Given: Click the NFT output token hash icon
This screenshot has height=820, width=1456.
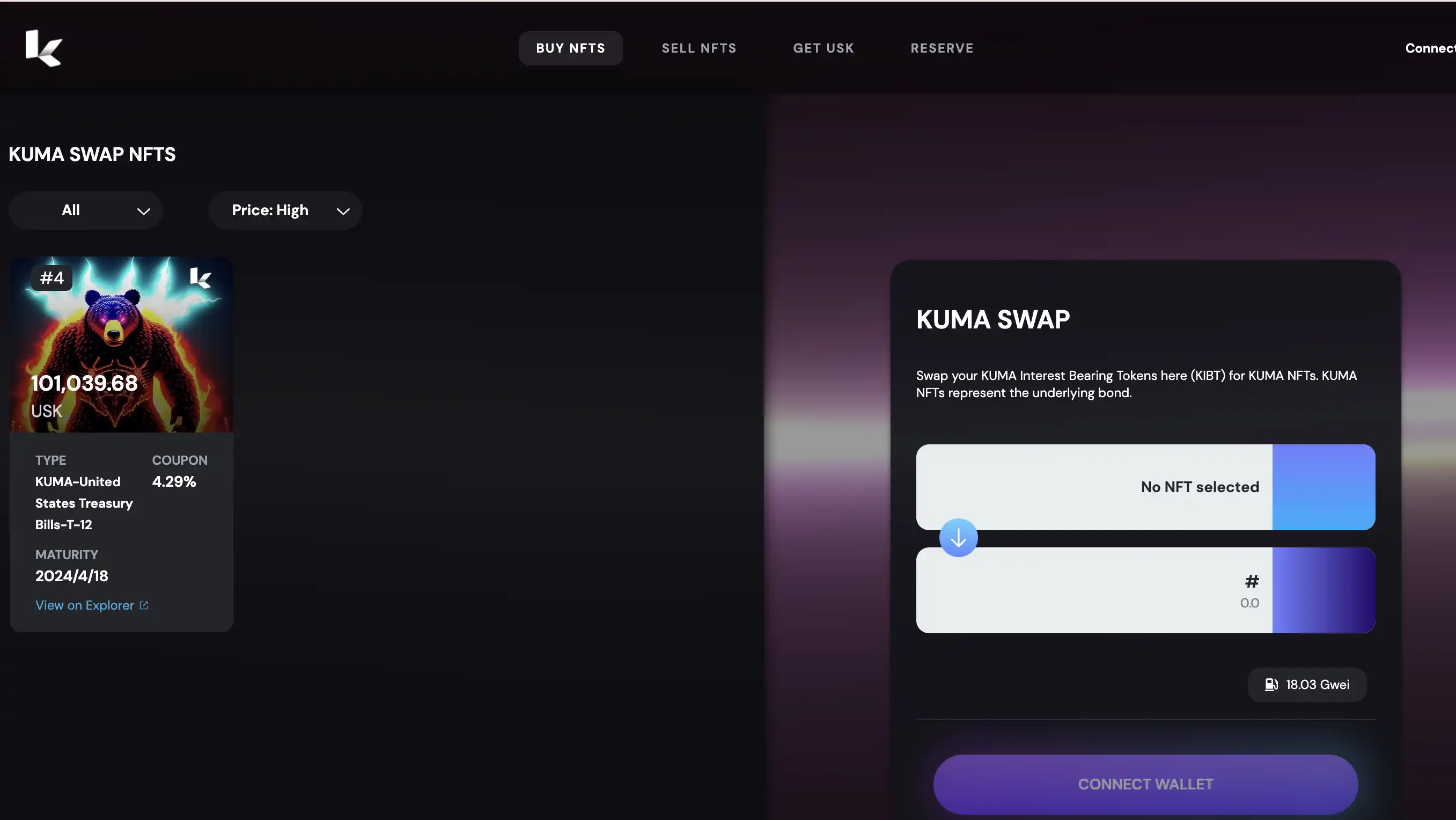Looking at the screenshot, I should 1251,580.
